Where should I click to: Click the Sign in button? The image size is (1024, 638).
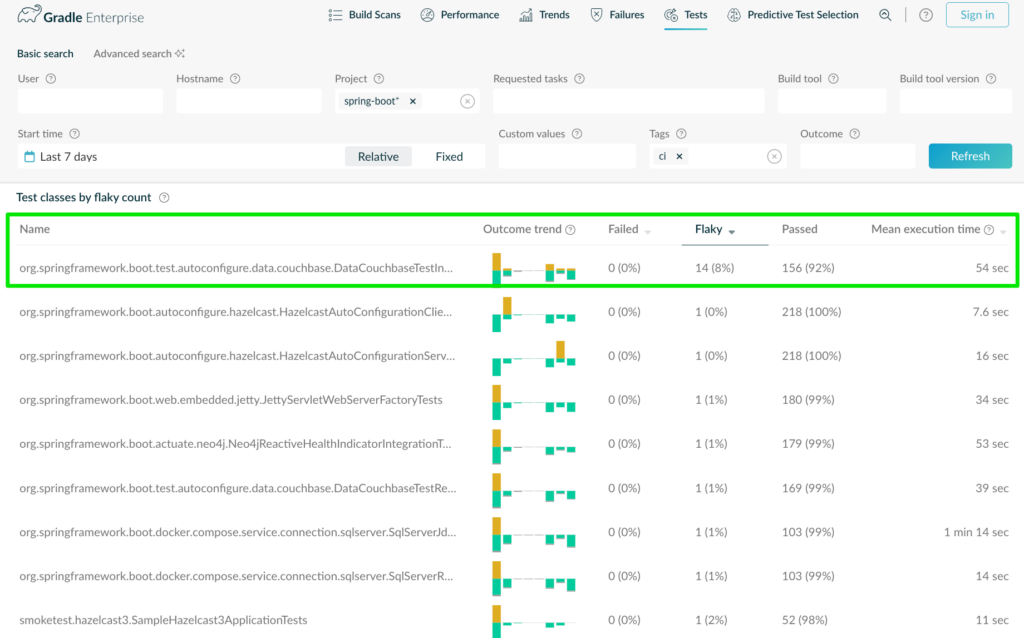[x=977, y=15]
